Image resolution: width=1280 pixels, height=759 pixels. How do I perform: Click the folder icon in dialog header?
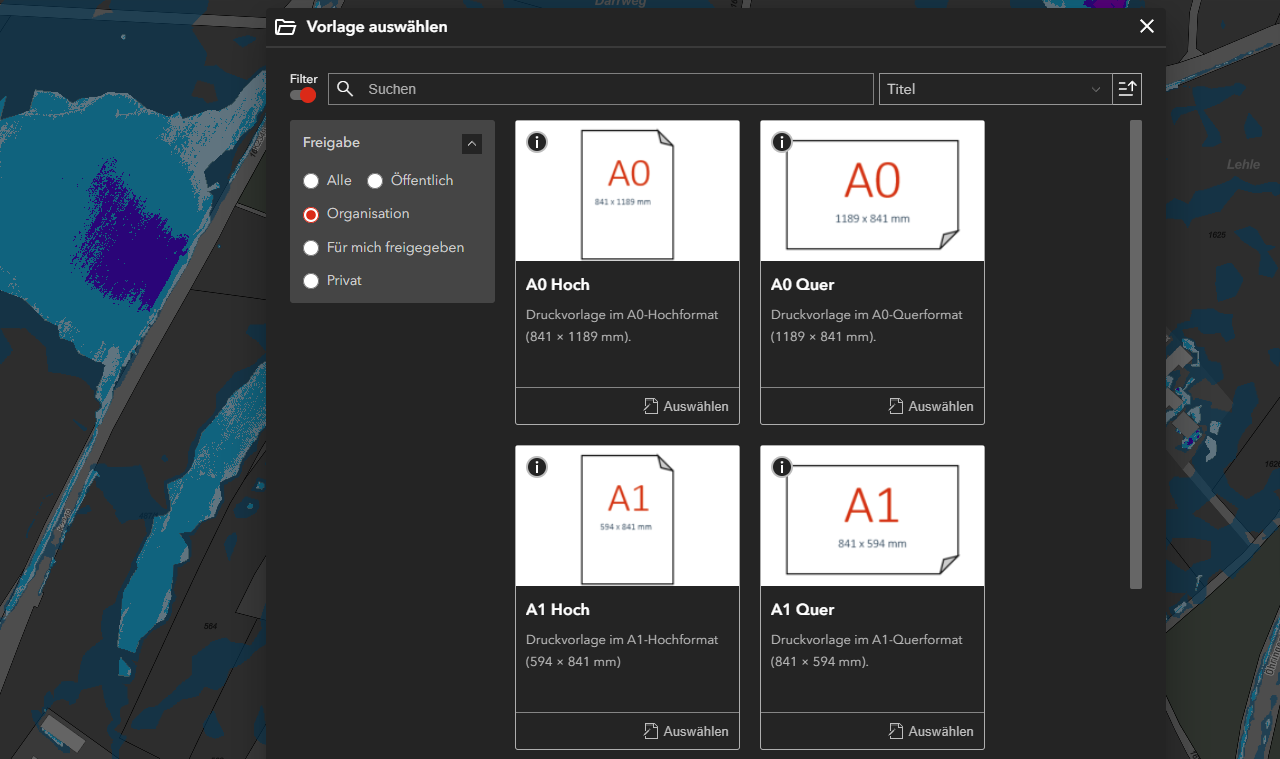coord(286,27)
